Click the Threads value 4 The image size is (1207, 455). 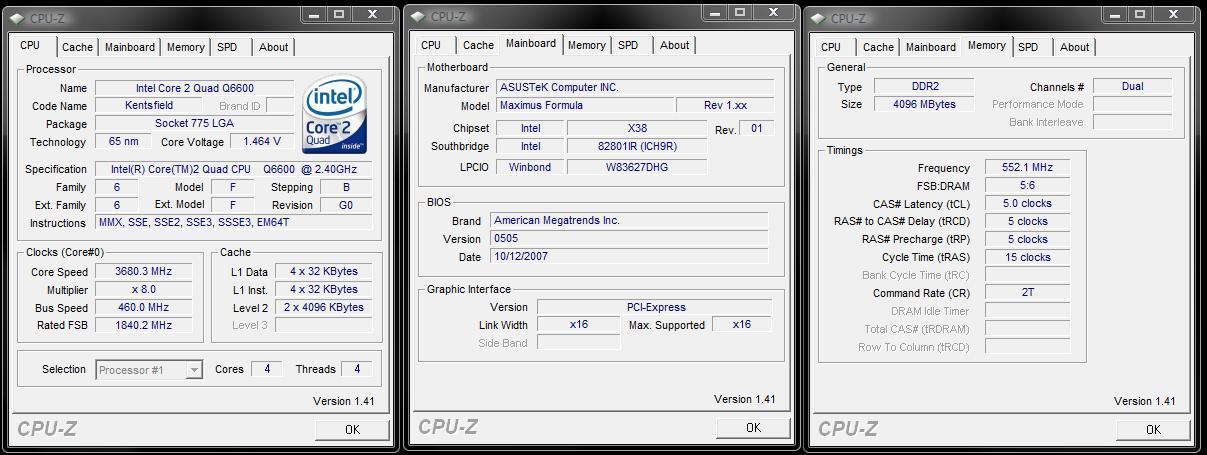[356, 369]
